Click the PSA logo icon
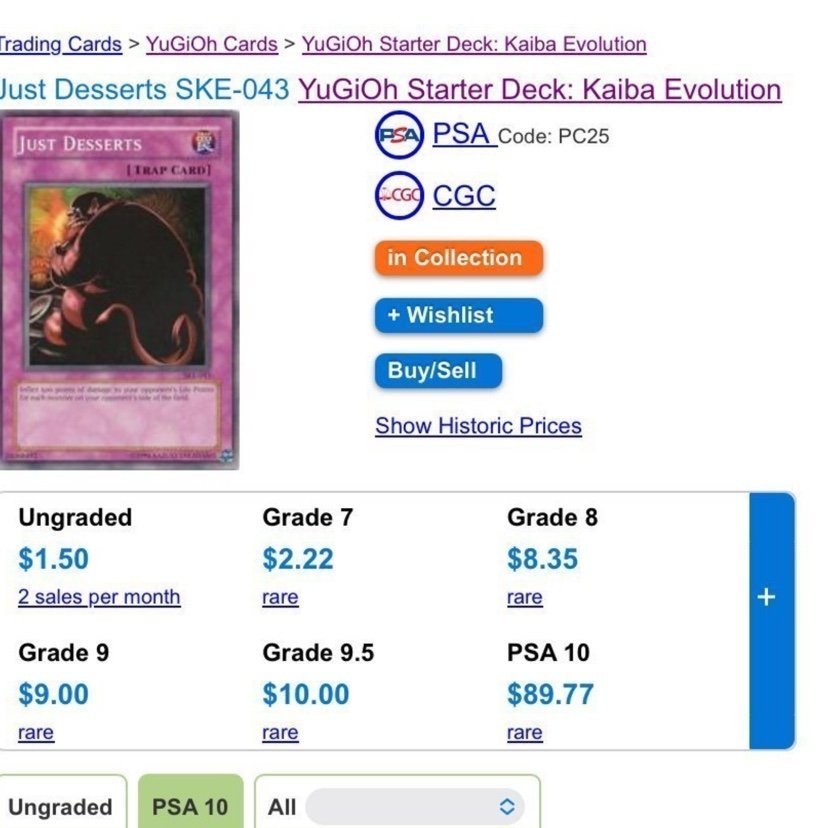Screen dimensions: 828x828 (x=399, y=137)
